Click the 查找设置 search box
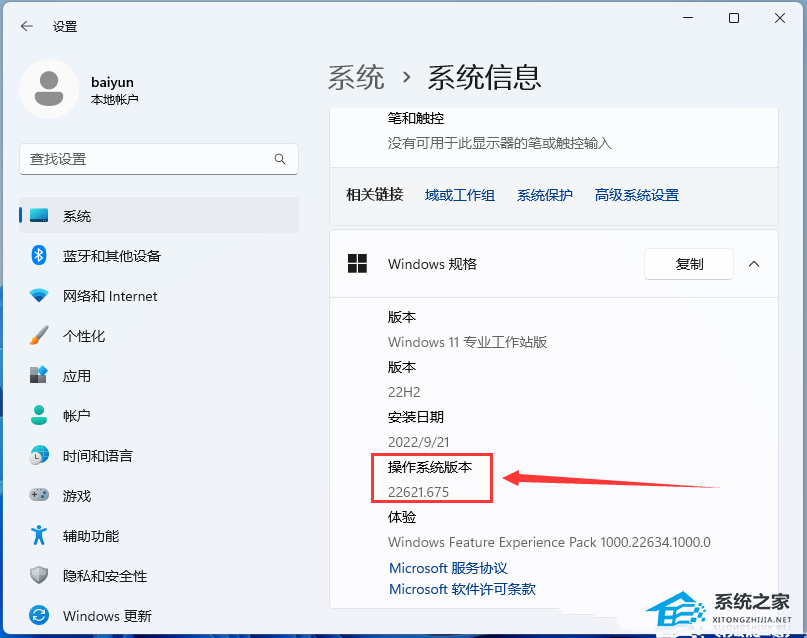 click(145, 159)
